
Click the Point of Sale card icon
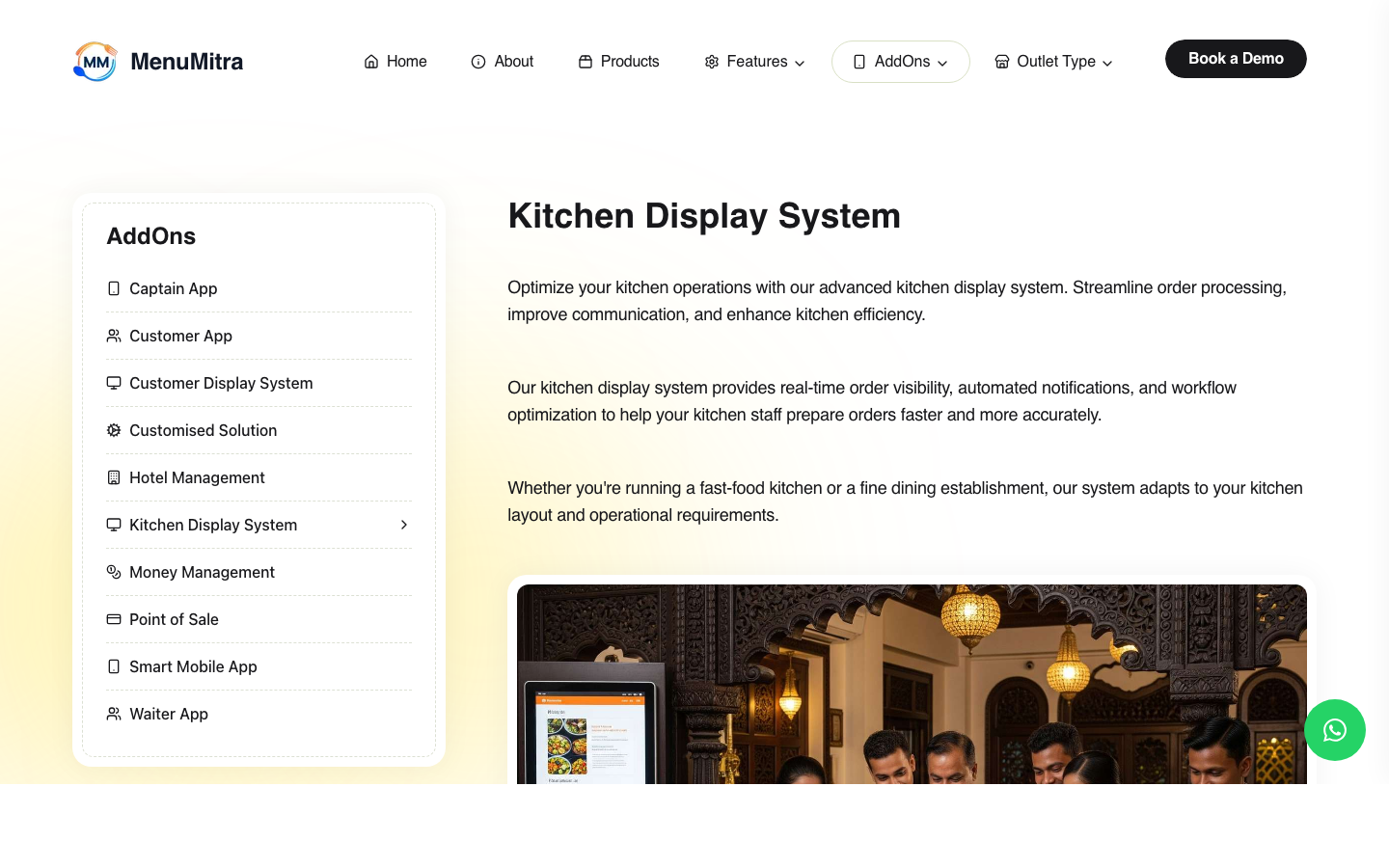(114, 619)
